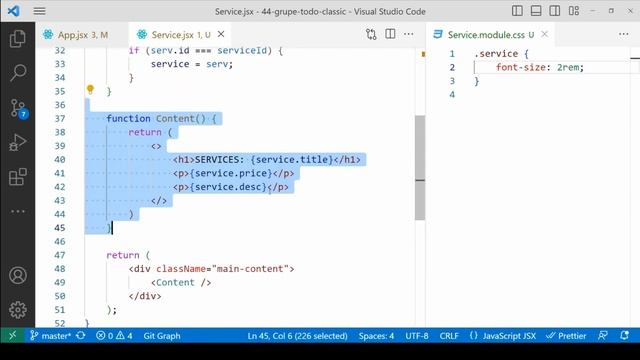Open the Manage gear menu

click(x=18, y=310)
